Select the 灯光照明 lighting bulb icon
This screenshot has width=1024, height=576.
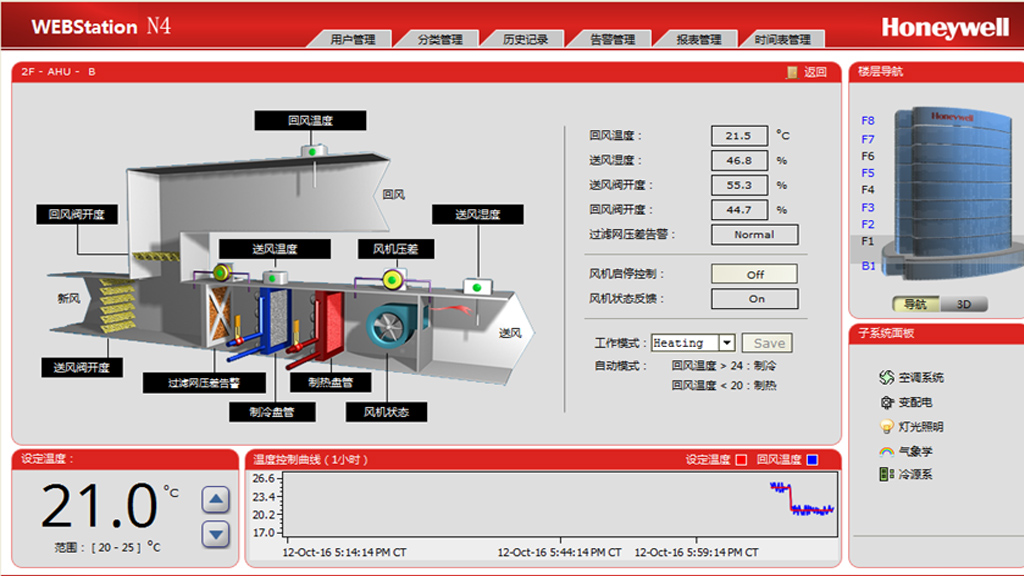pyautogui.click(x=886, y=427)
